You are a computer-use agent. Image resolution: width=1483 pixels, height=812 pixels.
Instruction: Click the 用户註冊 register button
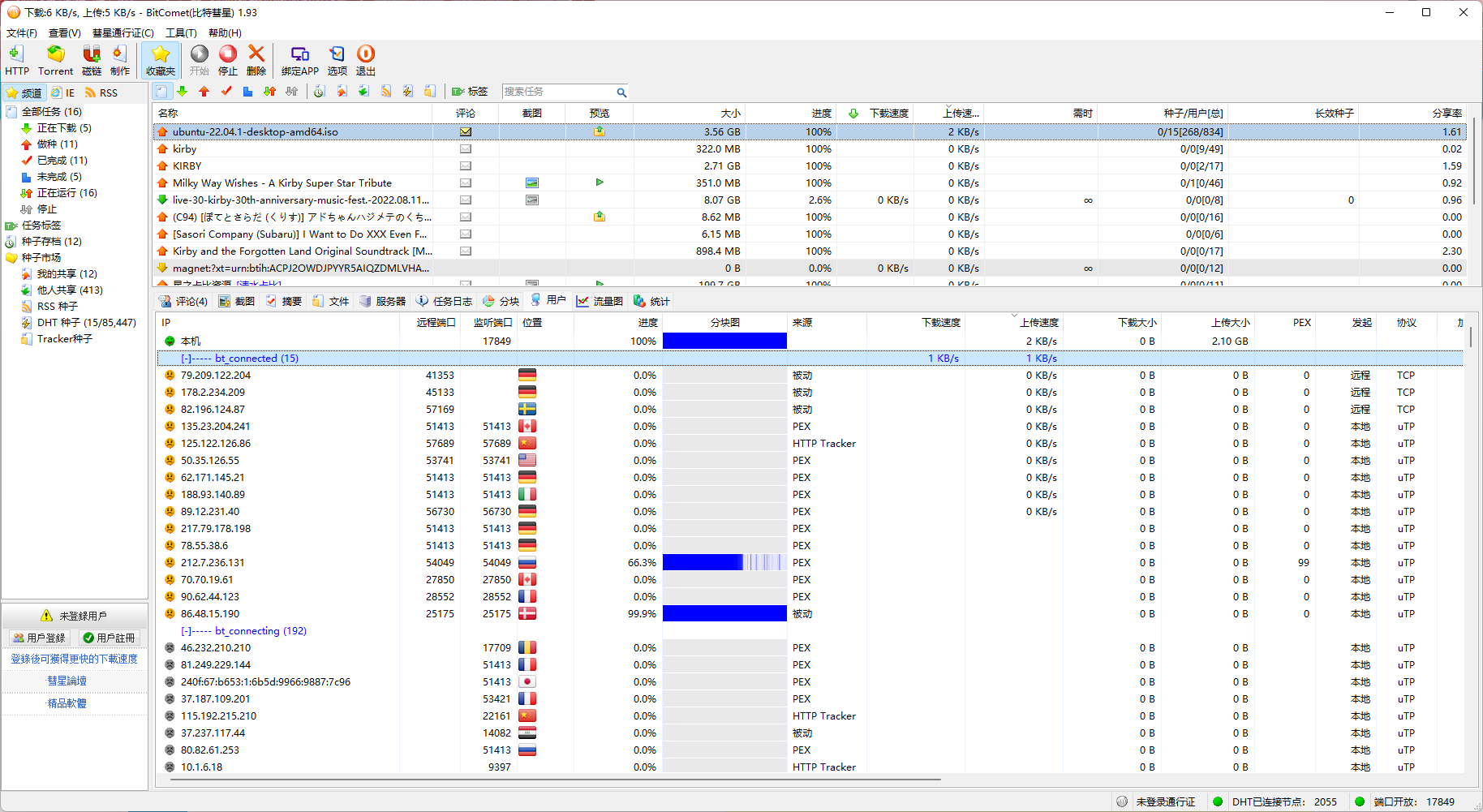(x=110, y=638)
